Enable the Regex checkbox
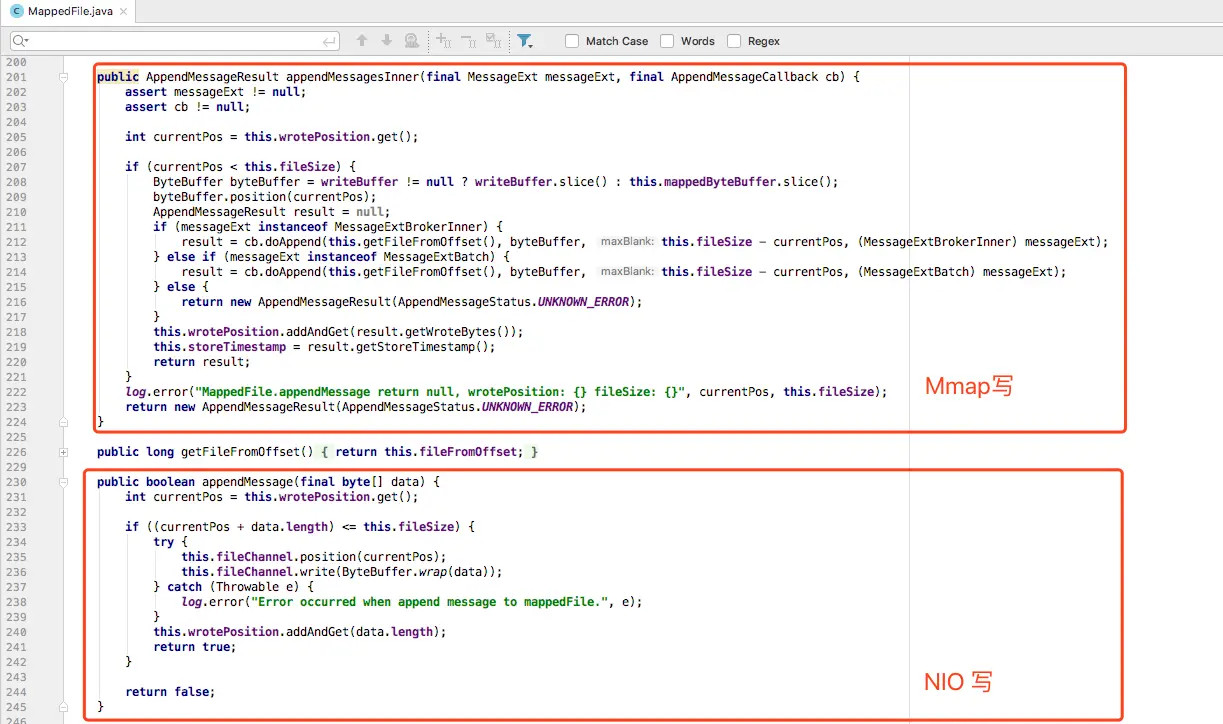Screen dimensions: 1223x724 (734, 41)
